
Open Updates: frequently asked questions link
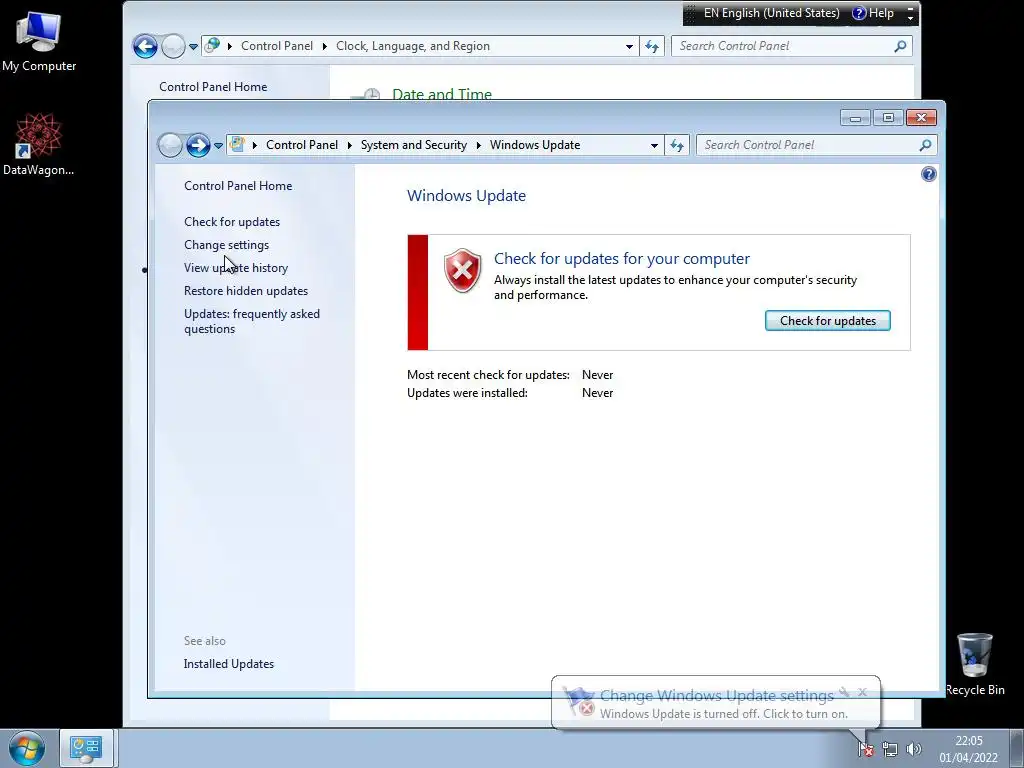pyautogui.click(x=251, y=321)
